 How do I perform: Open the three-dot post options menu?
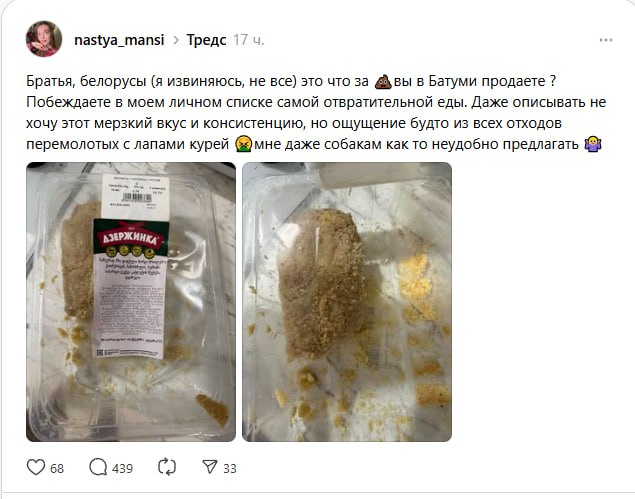[606, 40]
